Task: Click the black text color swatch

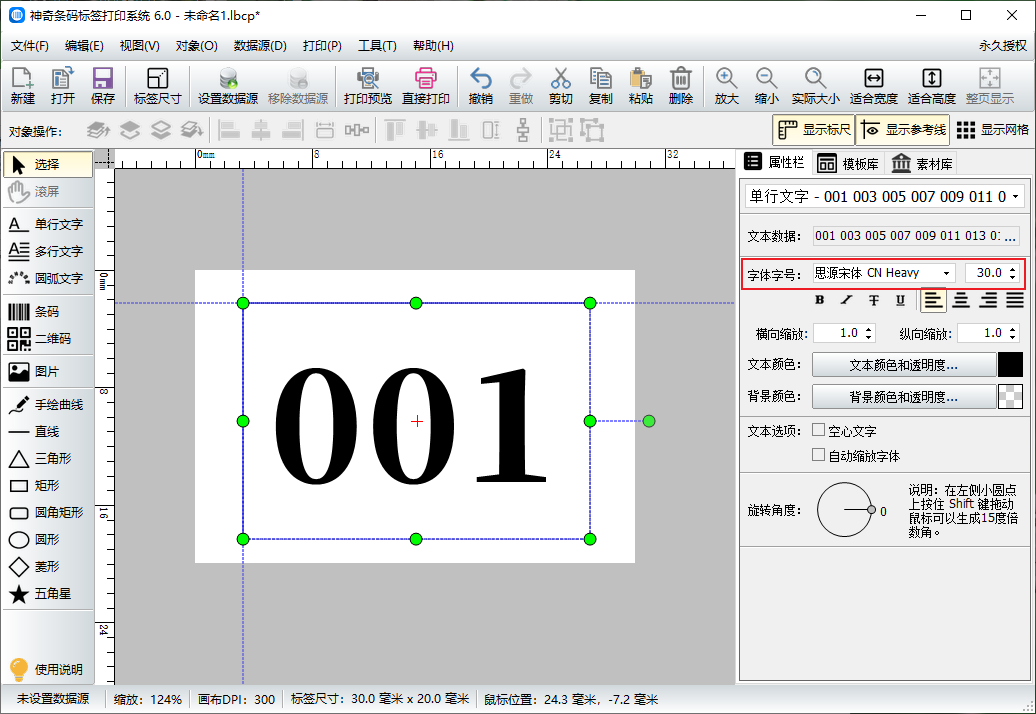Action: (1010, 365)
